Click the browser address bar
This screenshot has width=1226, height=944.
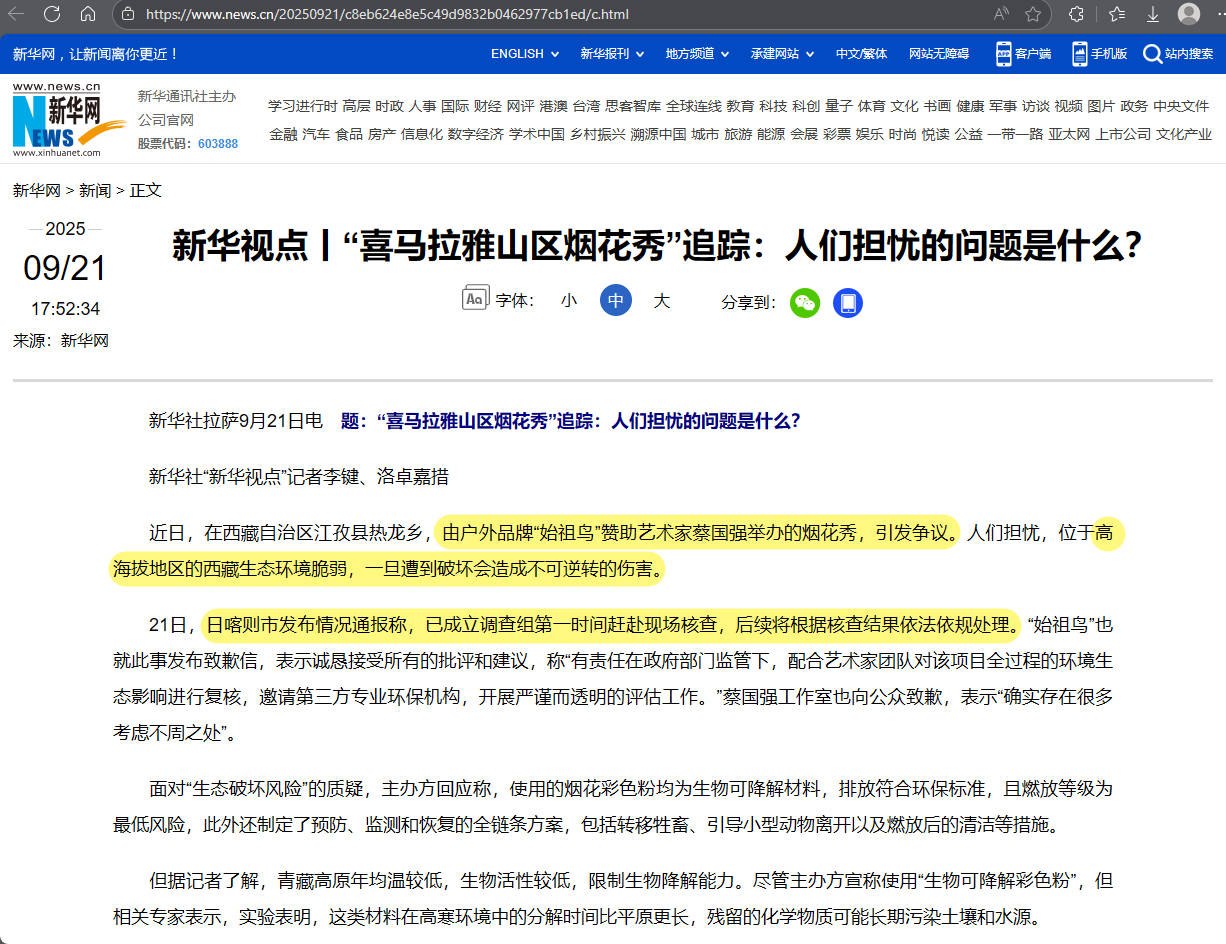400,15
